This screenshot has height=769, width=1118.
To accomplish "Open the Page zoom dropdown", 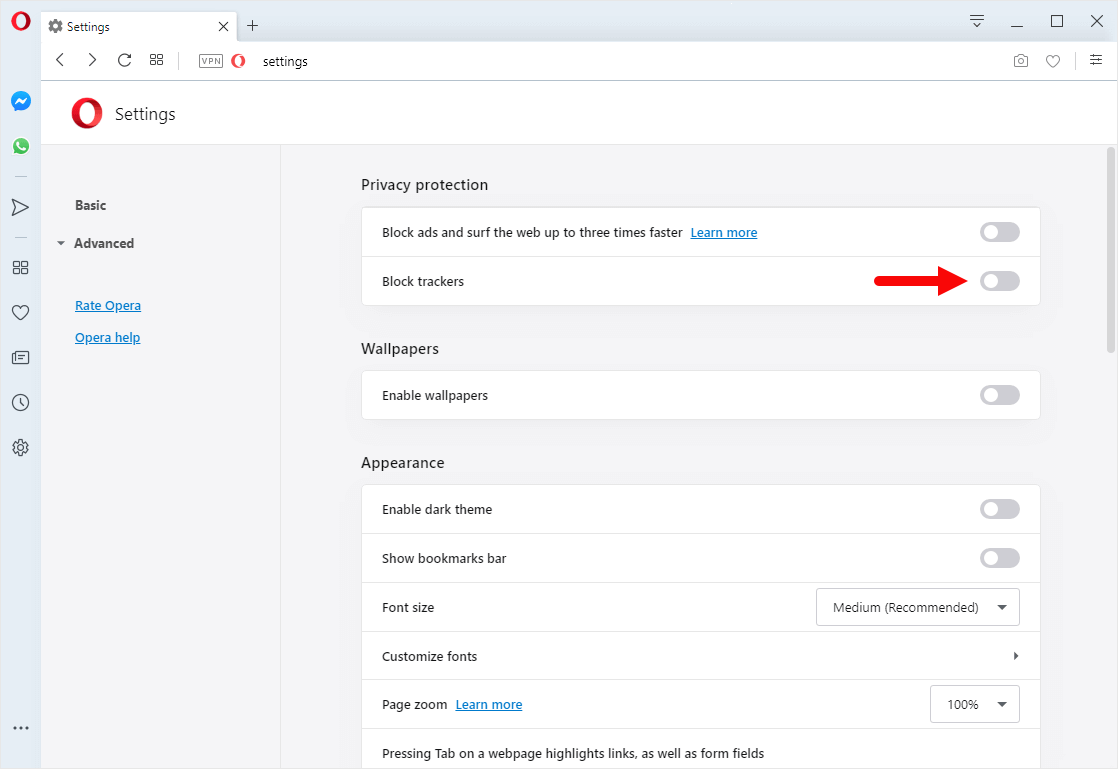I will pos(974,704).
